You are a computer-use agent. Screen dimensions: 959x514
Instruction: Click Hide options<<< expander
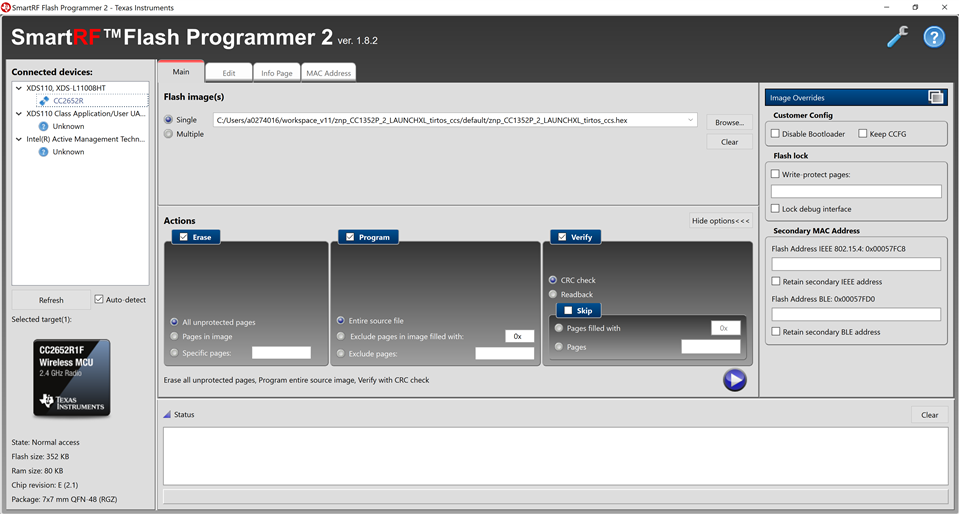point(720,221)
